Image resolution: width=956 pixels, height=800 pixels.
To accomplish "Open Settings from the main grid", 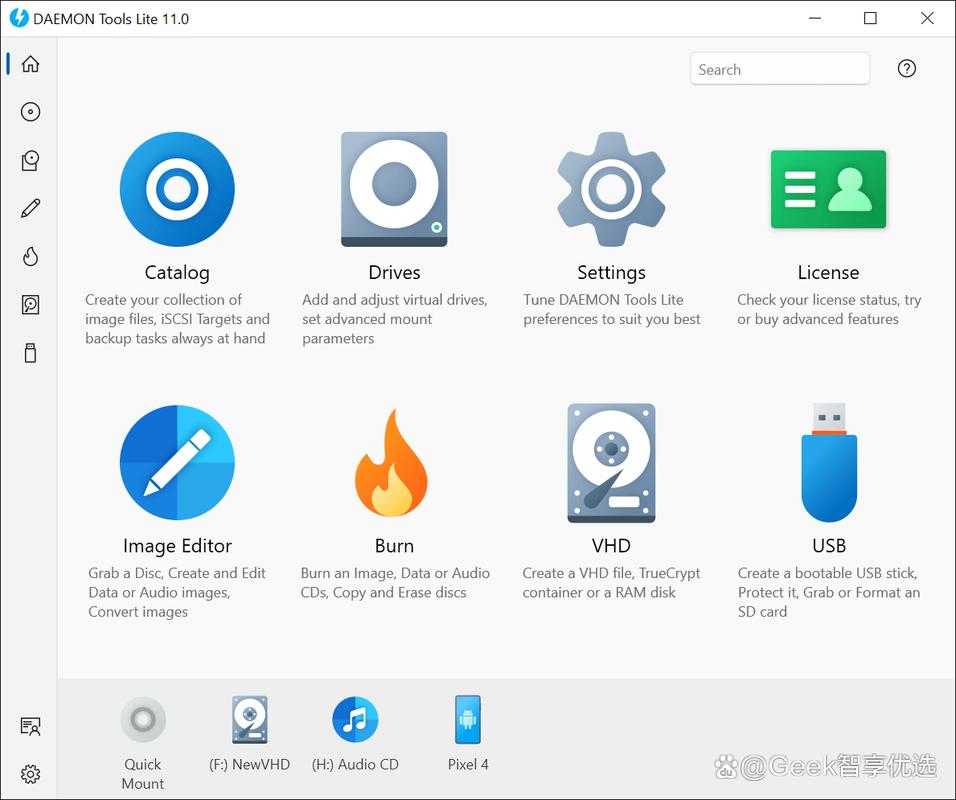I will click(x=611, y=190).
